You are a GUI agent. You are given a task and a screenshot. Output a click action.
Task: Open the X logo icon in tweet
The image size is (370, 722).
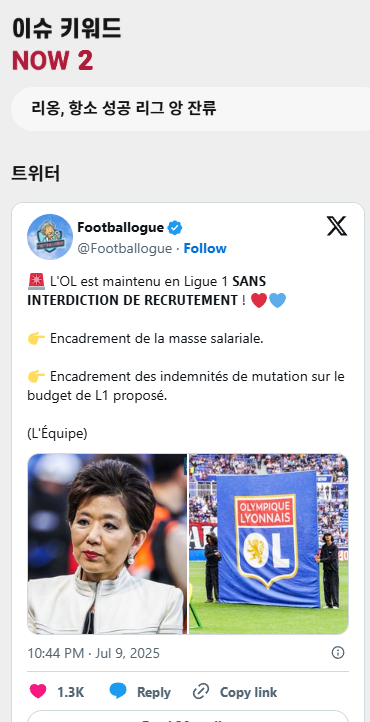click(337, 226)
